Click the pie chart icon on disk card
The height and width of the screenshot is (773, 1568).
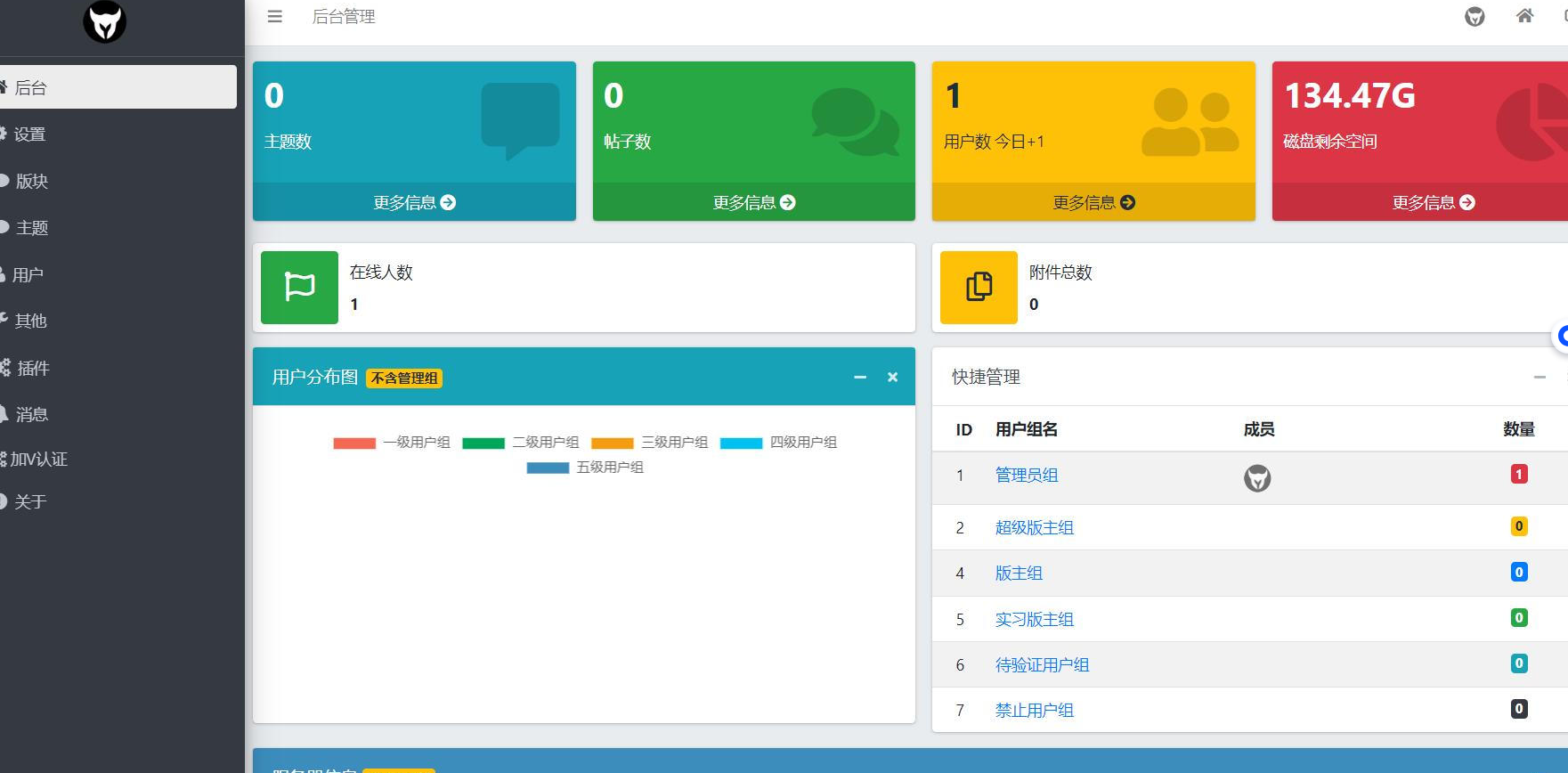[1531, 122]
